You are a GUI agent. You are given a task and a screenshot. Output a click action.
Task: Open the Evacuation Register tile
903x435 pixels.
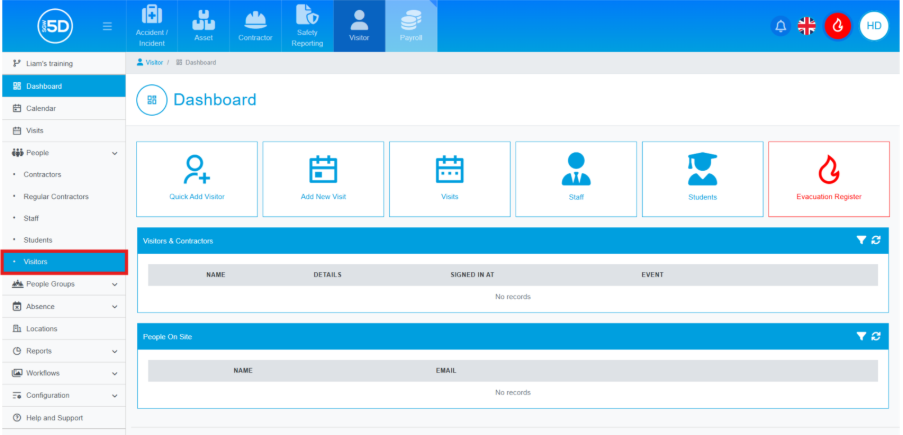click(x=828, y=179)
